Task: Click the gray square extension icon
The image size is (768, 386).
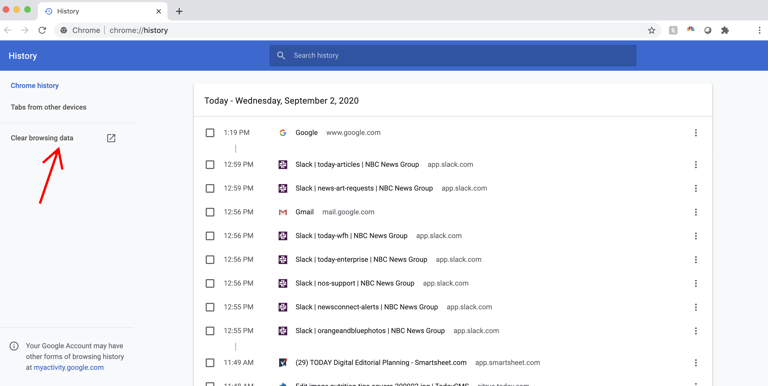Action: click(x=673, y=30)
